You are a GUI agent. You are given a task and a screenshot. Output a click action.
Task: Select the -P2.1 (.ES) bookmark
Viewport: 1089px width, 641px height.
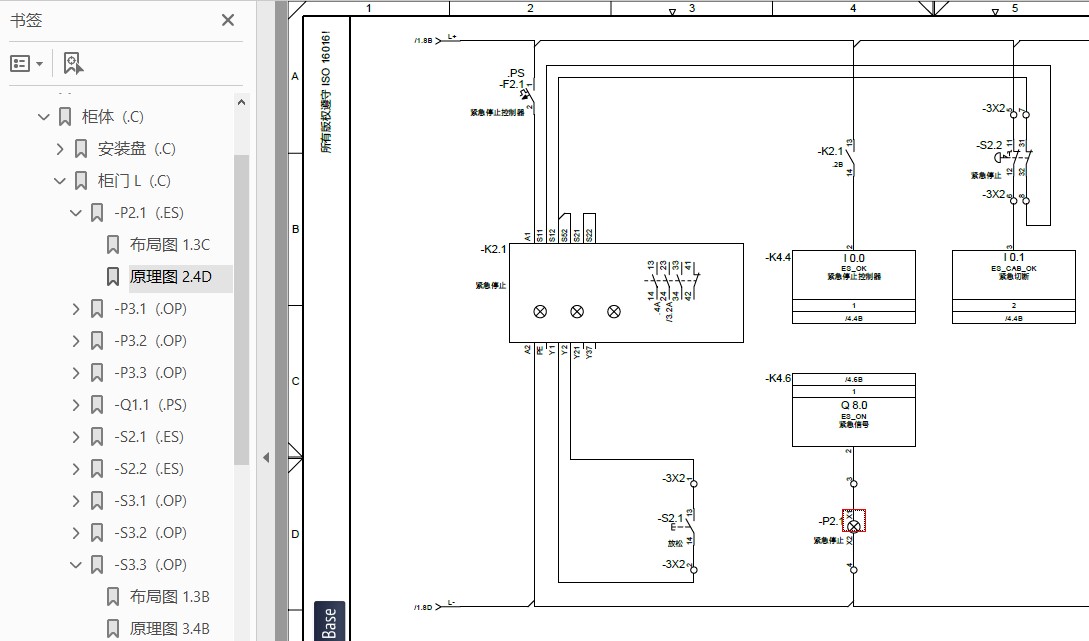tap(149, 213)
